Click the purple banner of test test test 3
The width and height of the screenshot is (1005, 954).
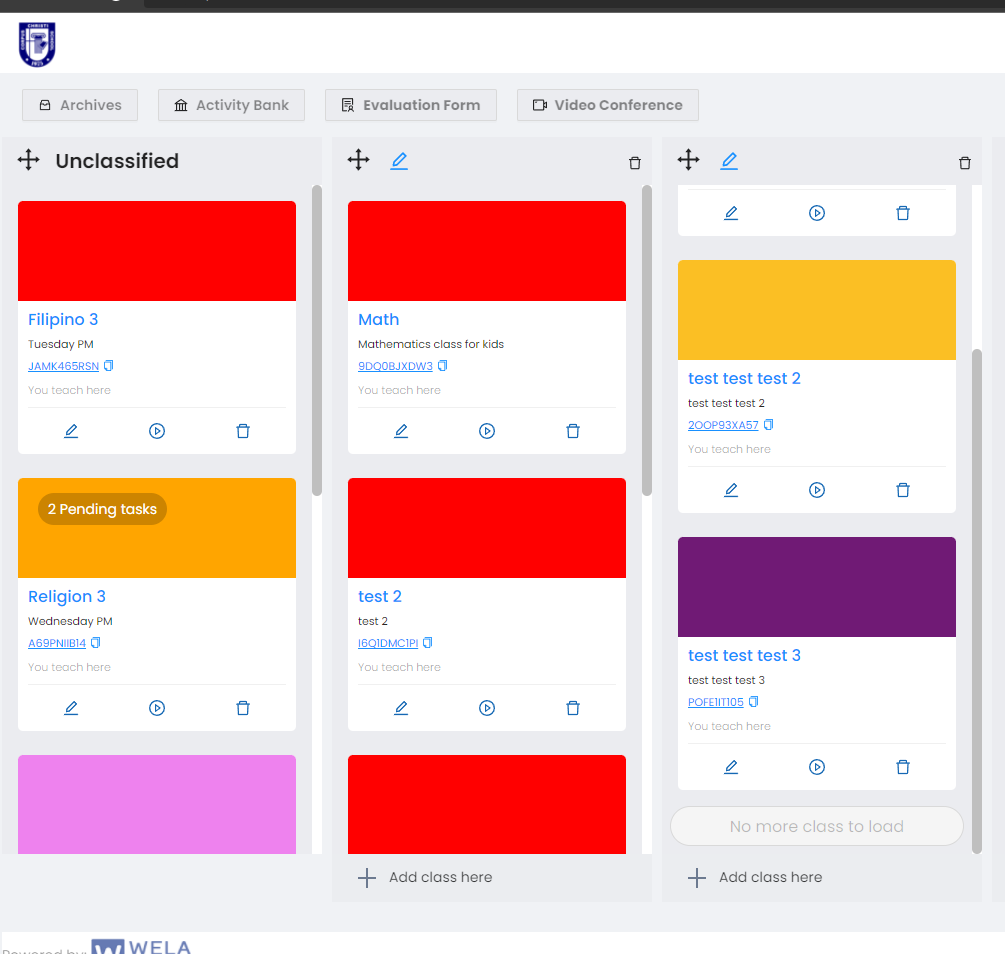point(817,587)
